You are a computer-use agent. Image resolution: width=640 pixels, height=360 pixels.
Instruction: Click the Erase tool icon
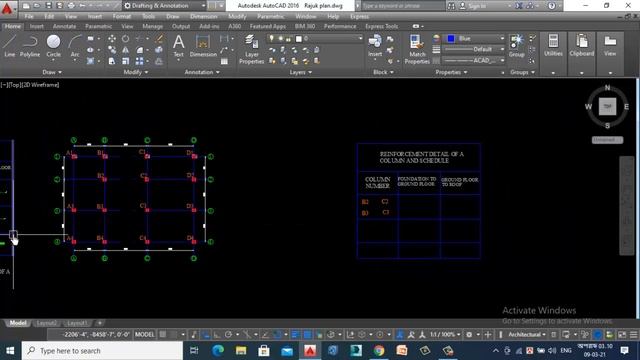click(159, 39)
